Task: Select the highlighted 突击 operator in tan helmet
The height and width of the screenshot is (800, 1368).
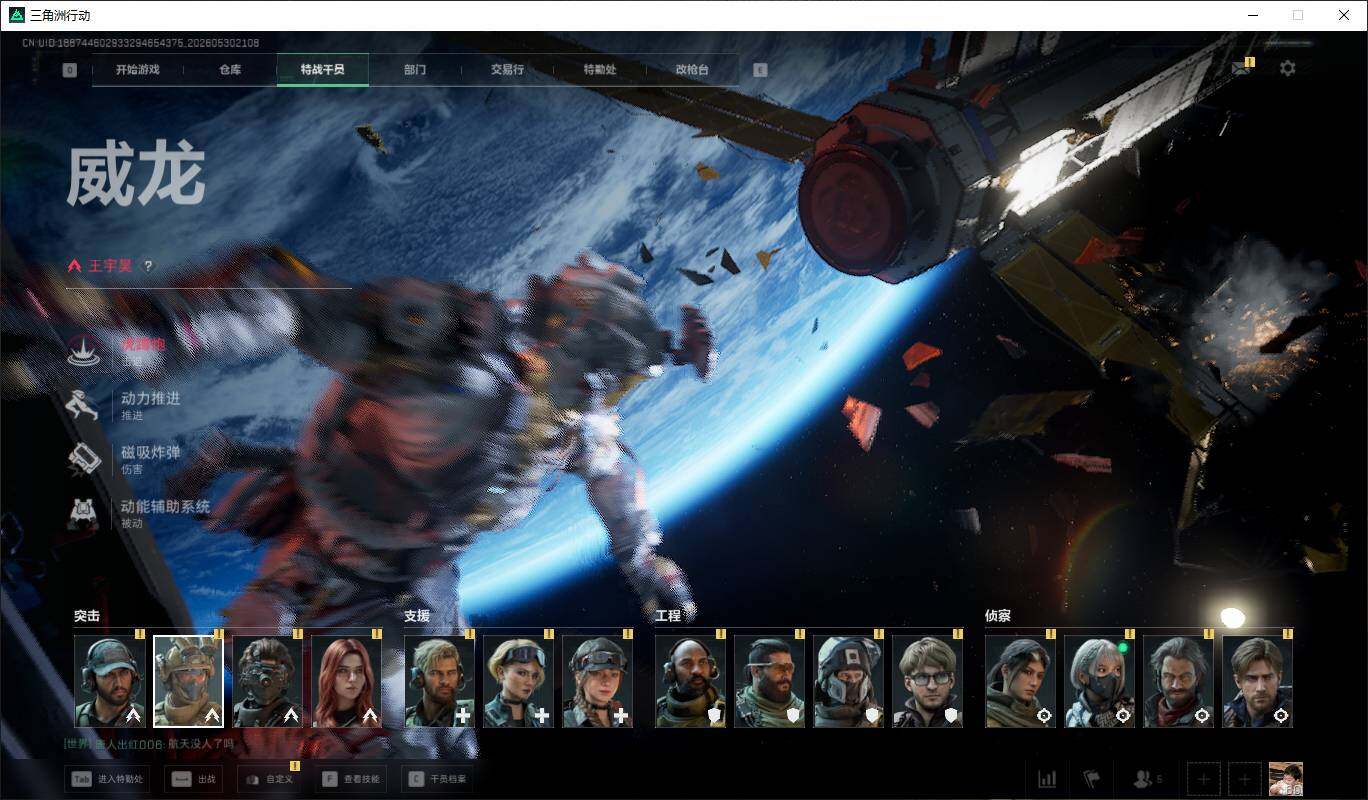Action: point(188,681)
